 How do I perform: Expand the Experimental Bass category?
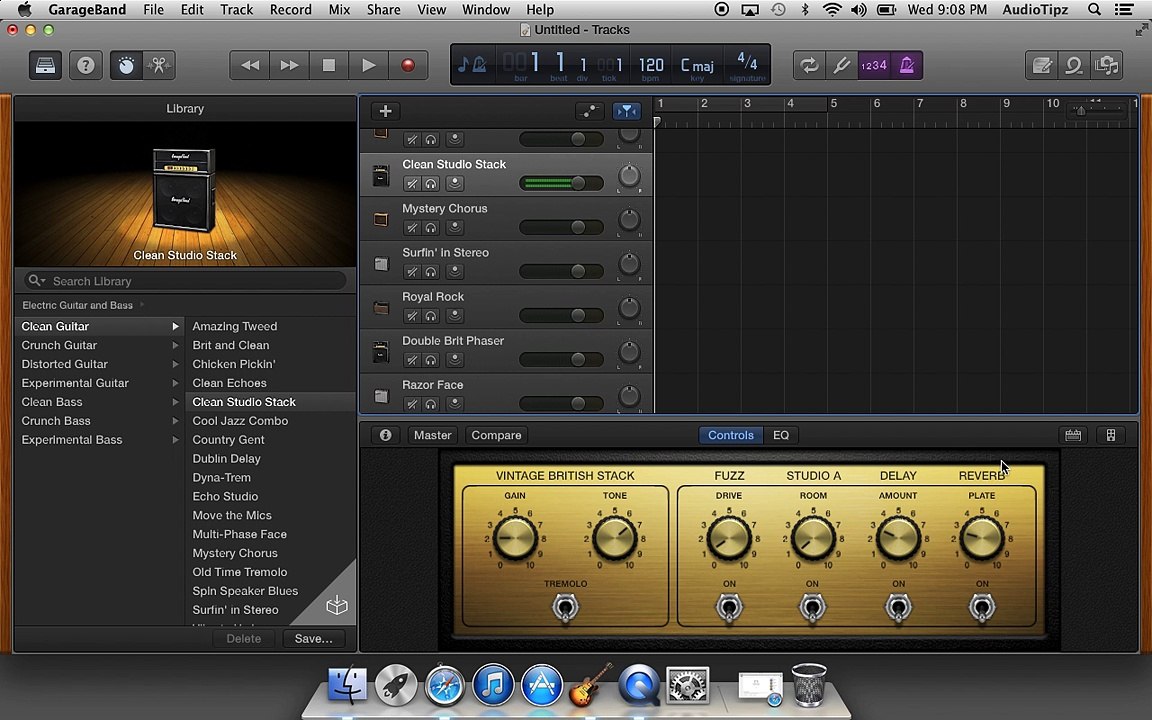(x=175, y=440)
